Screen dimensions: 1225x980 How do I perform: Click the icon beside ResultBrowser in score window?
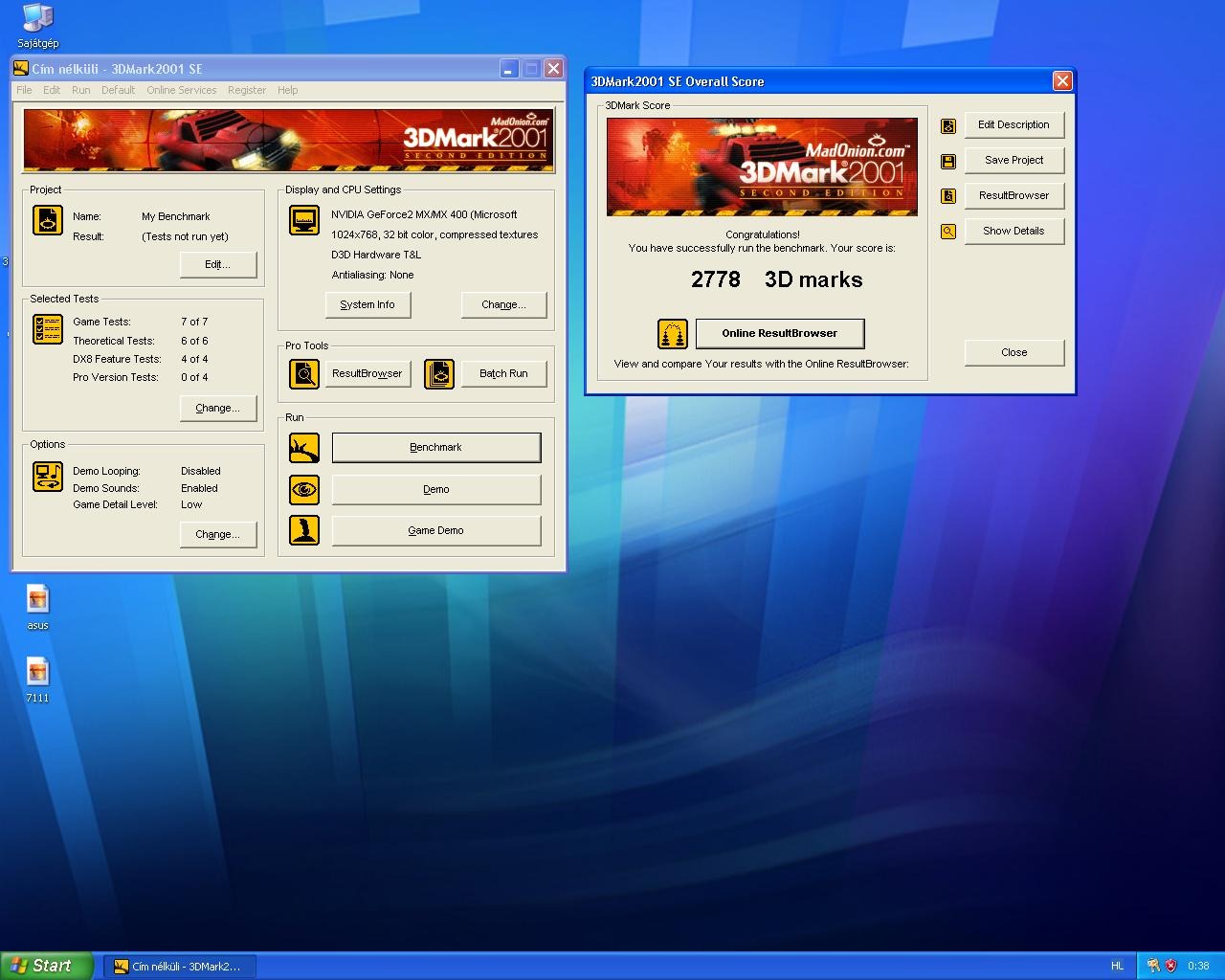(948, 196)
